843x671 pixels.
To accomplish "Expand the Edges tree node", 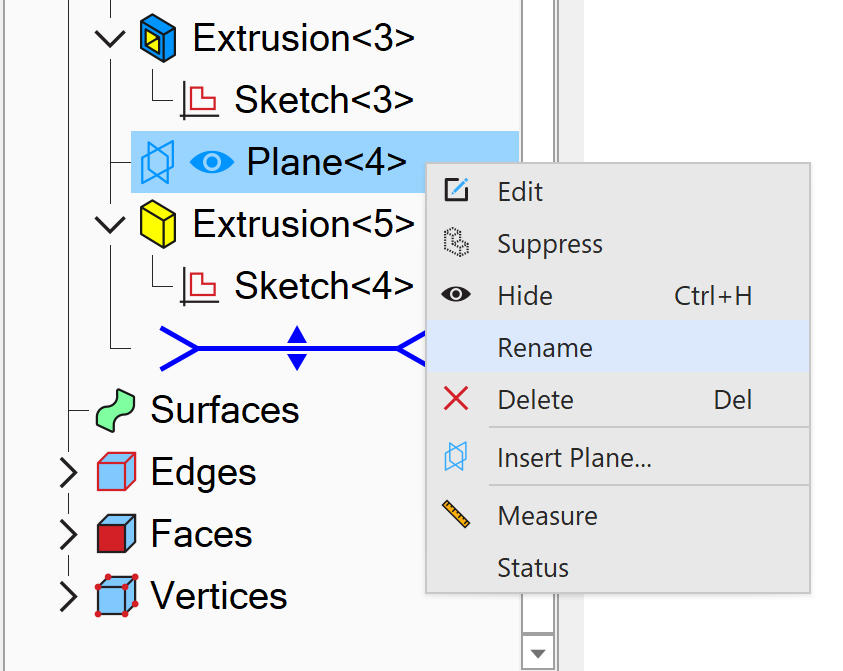I will (68, 472).
